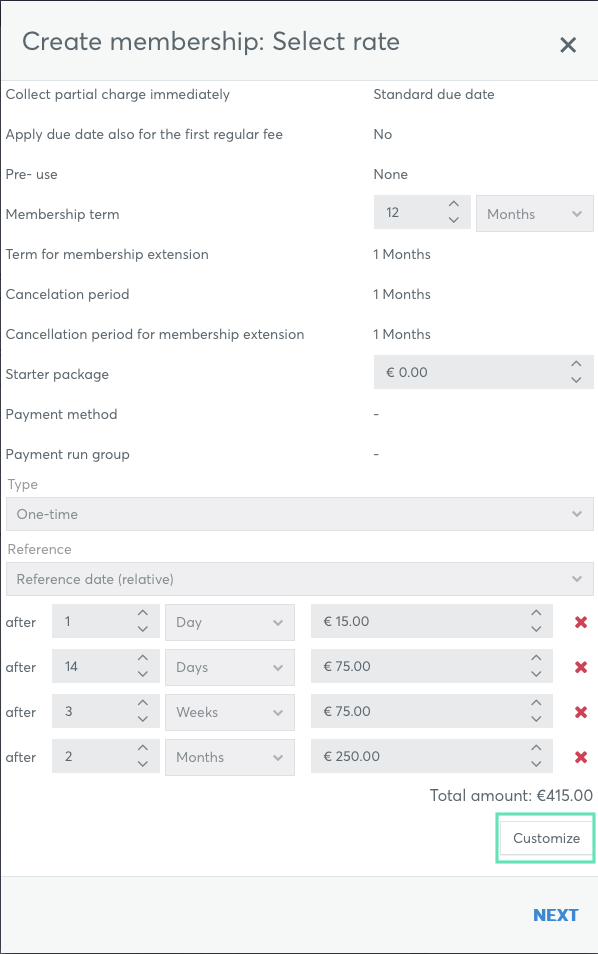The height and width of the screenshot is (954, 598).
Task: Click the € 15.00 amount field
Action: (x=432, y=621)
